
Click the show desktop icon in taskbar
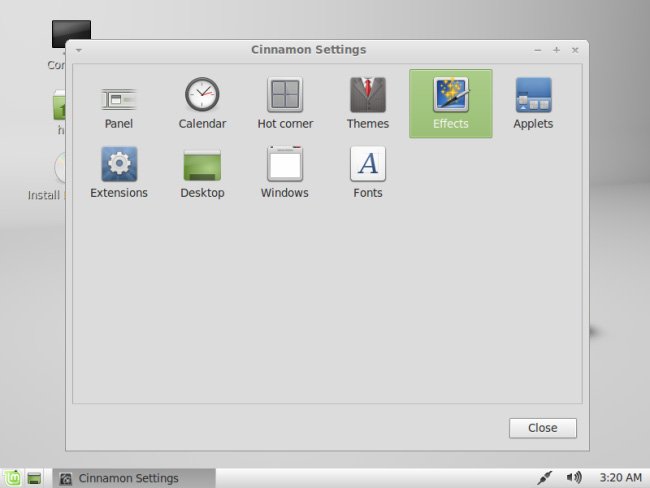[x=34, y=478]
